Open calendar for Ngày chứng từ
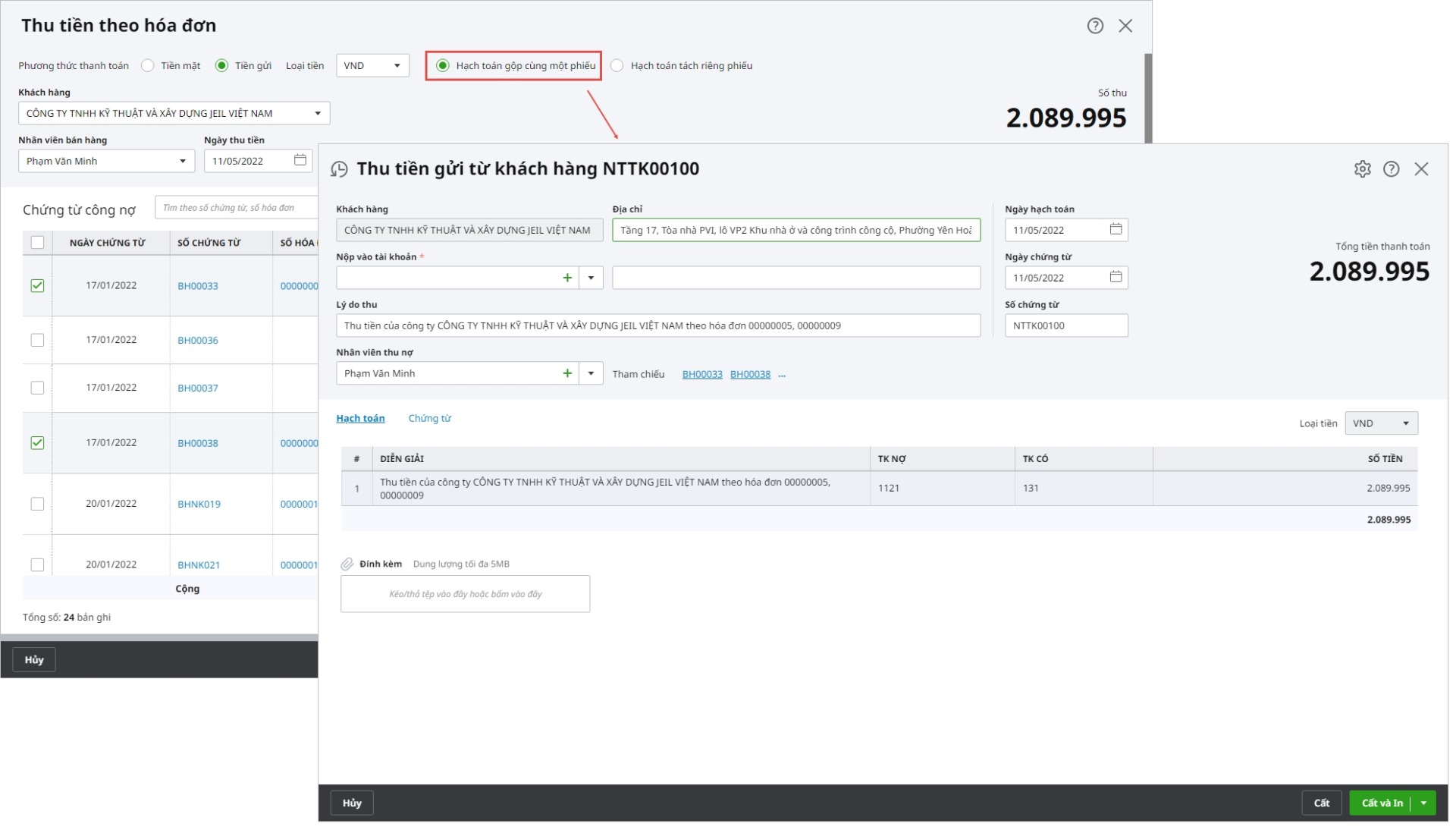Image resolution: width=1456 pixels, height=830 pixels. pos(1116,277)
